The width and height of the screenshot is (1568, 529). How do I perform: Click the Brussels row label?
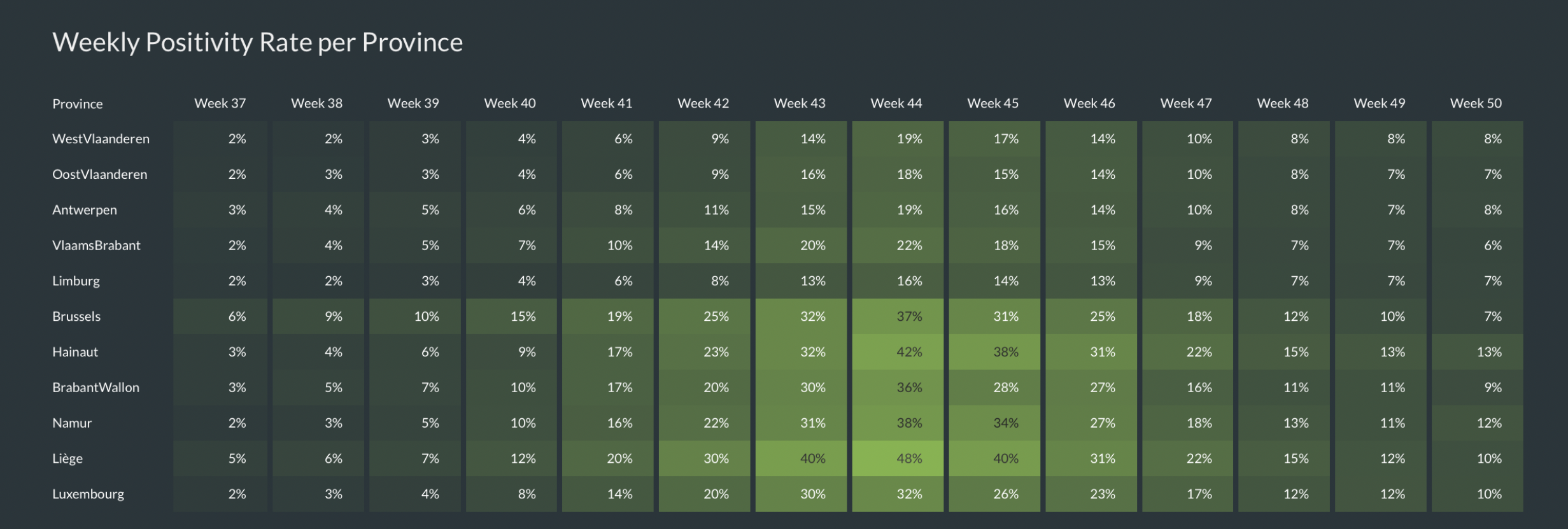coord(76,316)
